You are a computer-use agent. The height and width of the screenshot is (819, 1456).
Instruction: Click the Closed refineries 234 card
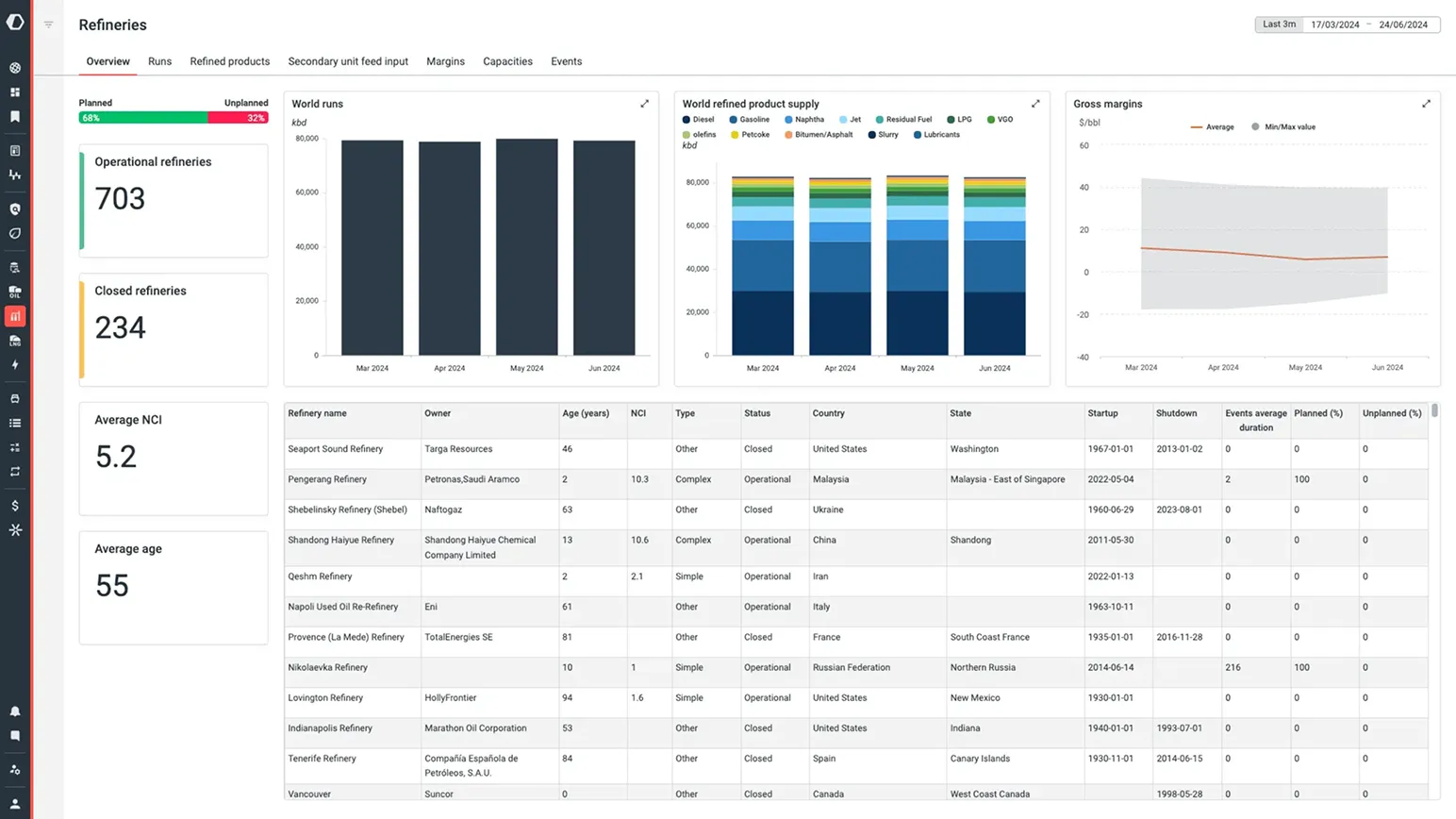click(174, 329)
